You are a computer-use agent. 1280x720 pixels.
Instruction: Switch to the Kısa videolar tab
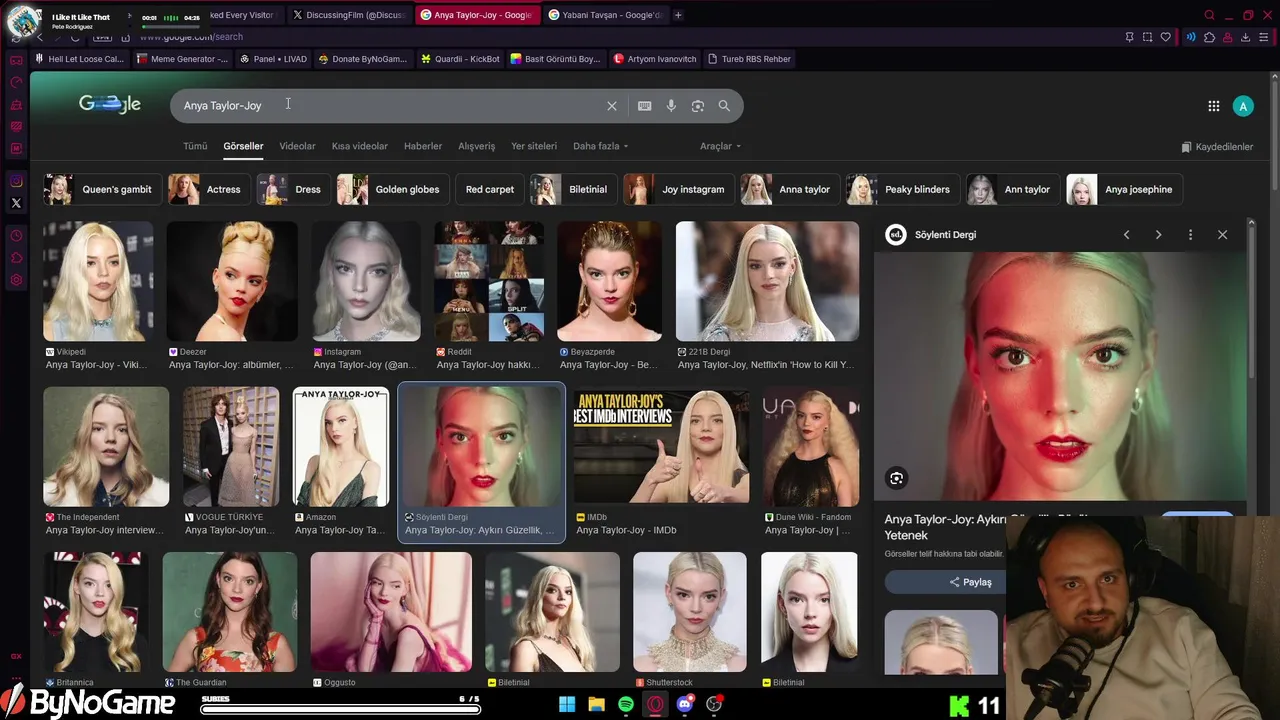pos(359,146)
